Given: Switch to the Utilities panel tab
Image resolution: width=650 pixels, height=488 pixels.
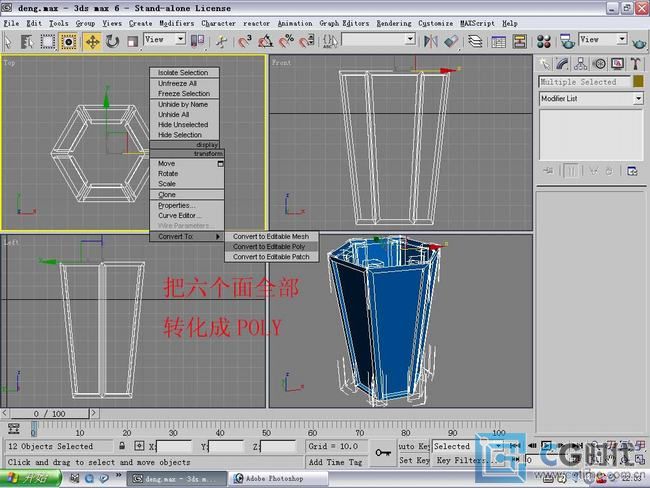Looking at the screenshot, I should pos(636,64).
